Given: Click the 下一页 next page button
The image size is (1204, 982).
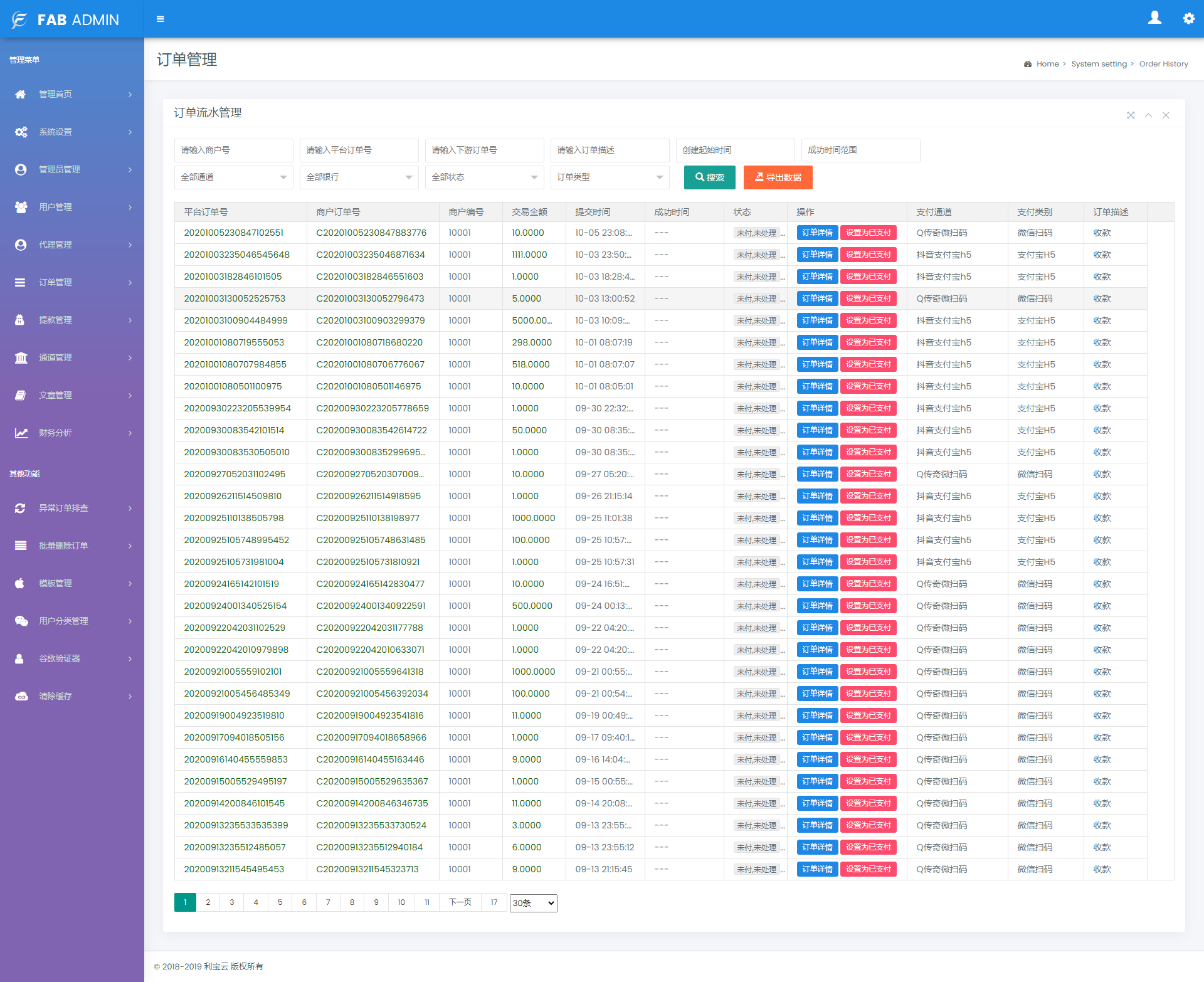Looking at the screenshot, I should coord(460,902).
